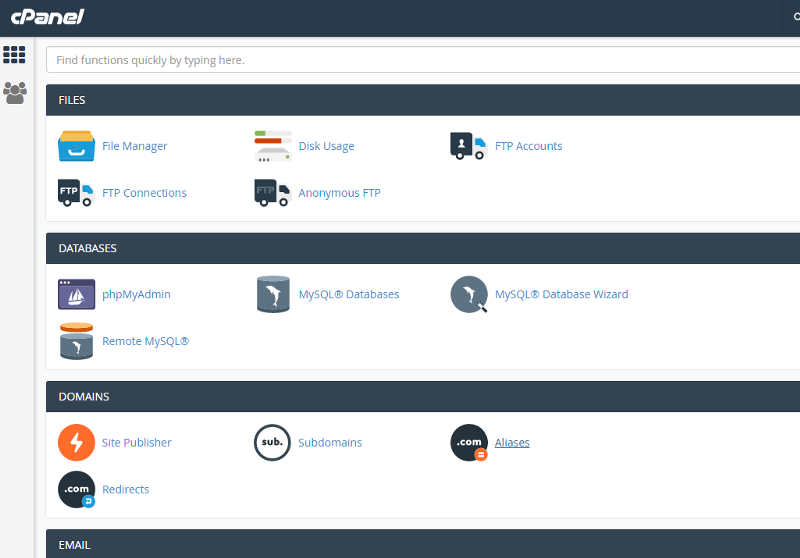Click the Site Publisher lightning icon
Screen dimensions: 800x558
[x=77, y=443]
